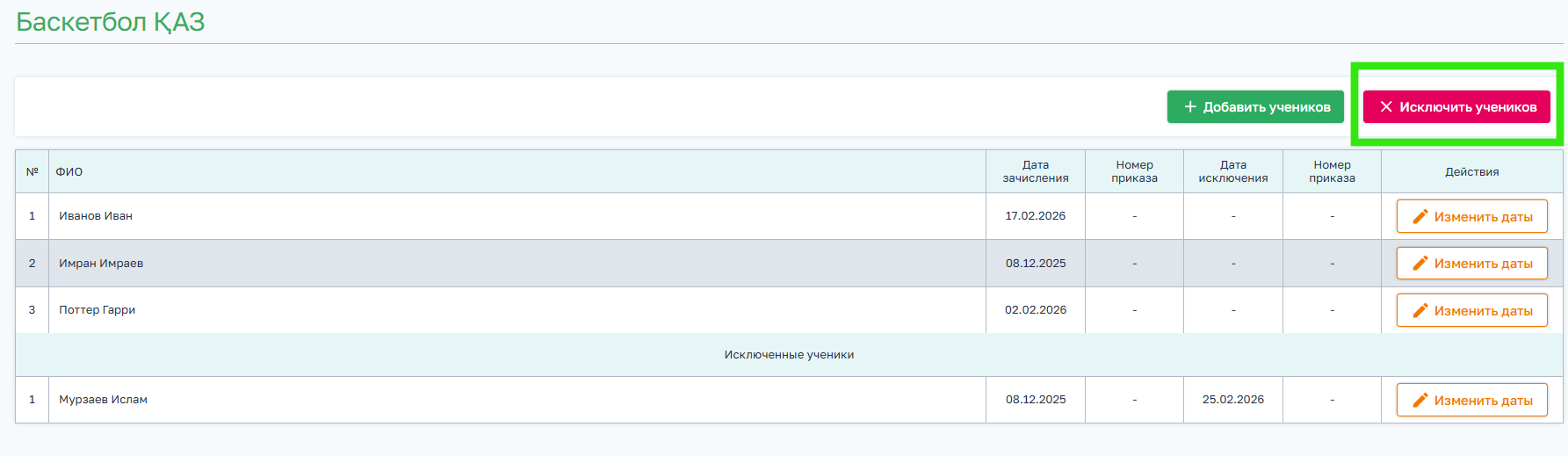The width and height of the screenshot is (1568, 456).
Task: Select the student name Имран Имраев
Action: [101, 264]
